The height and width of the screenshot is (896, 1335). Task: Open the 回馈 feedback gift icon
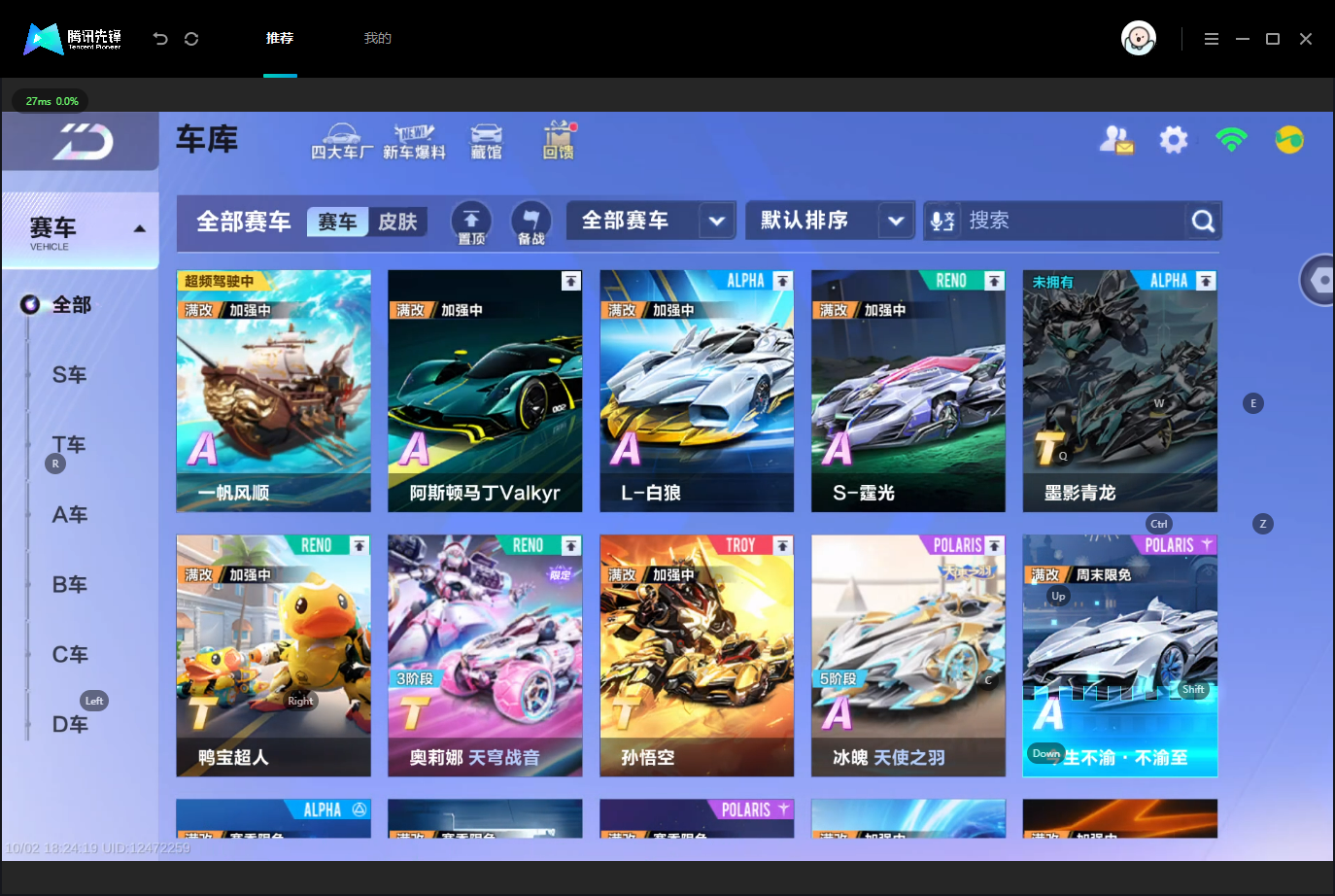click(x=559, y=141)
